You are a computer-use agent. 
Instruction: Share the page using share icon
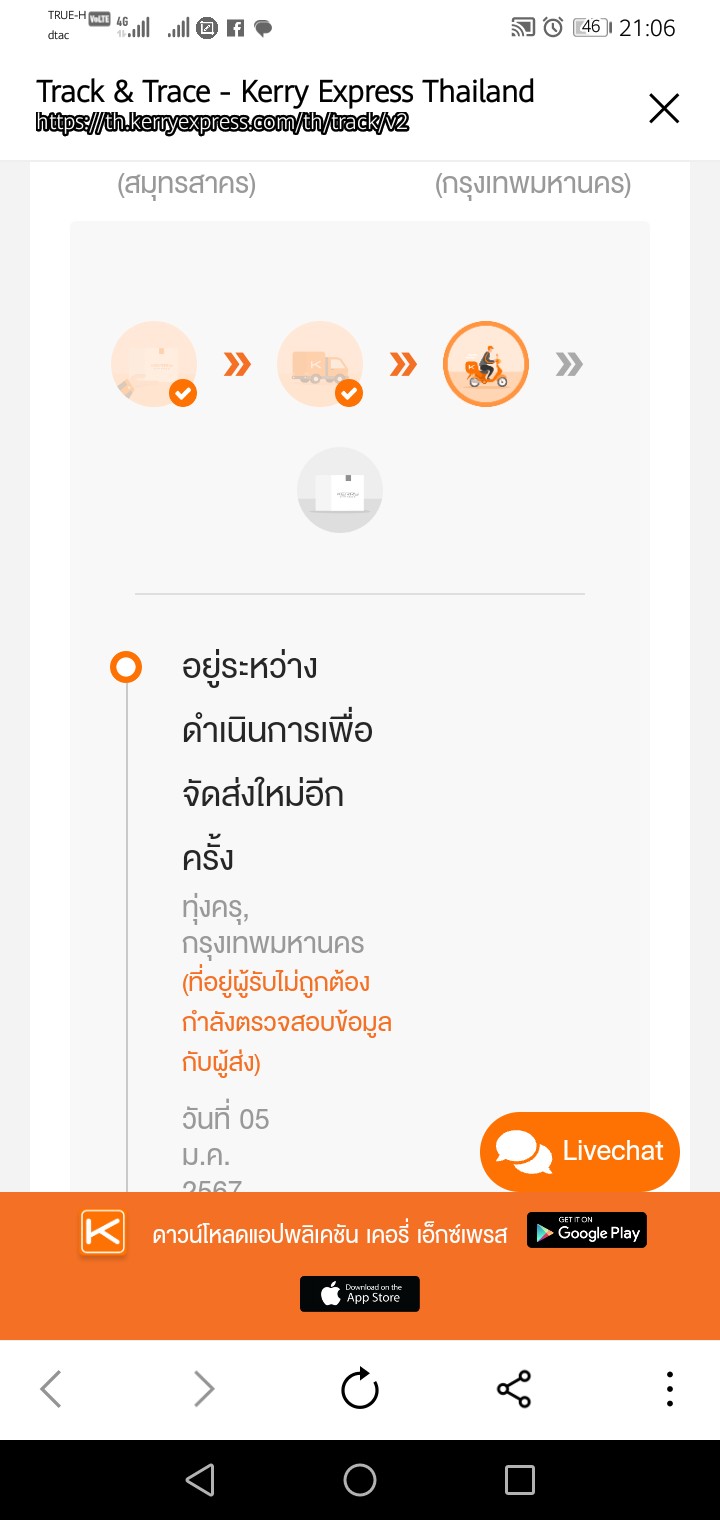[514, 1389]
